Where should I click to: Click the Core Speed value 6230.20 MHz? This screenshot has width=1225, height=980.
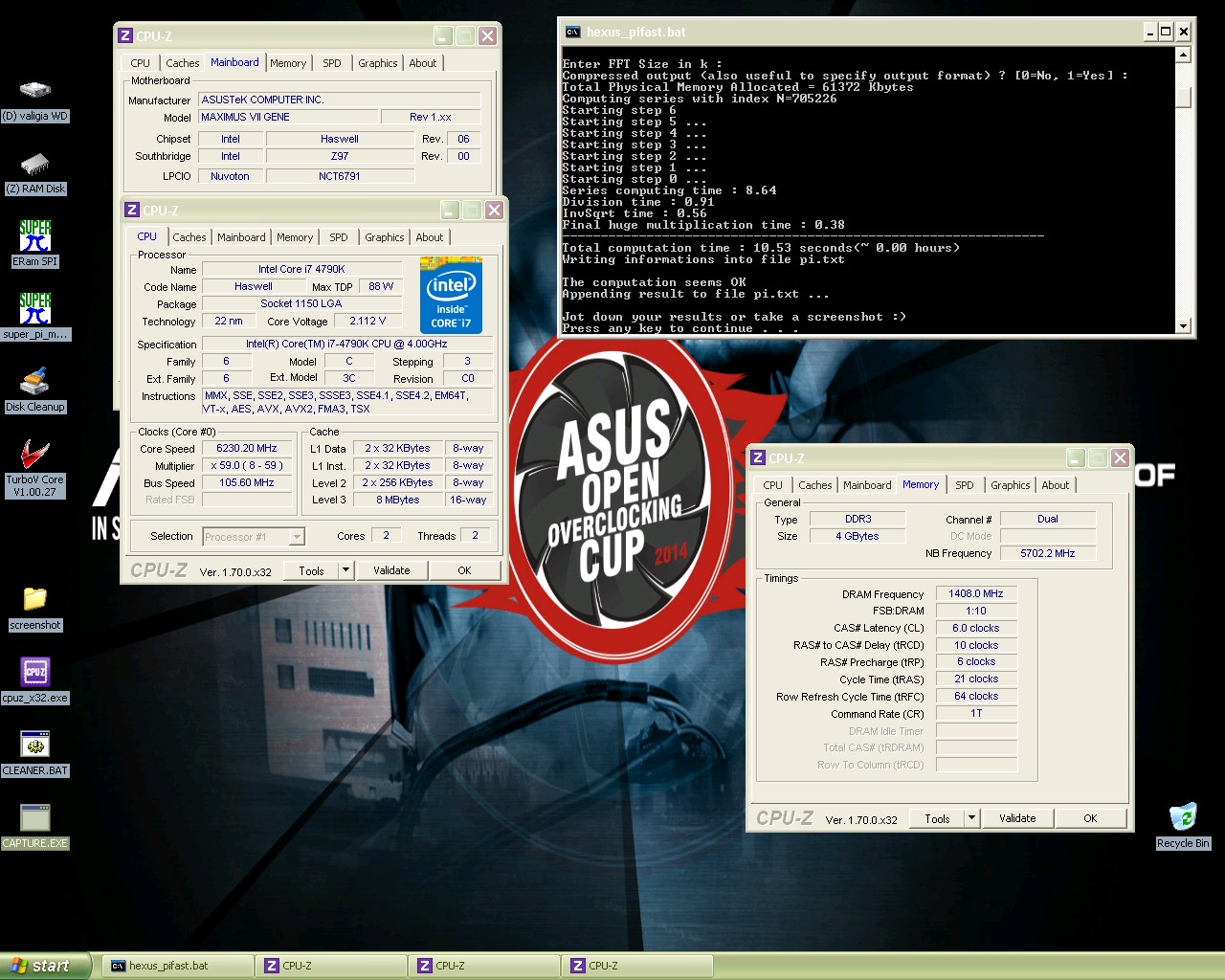click(x=247, y=448)
